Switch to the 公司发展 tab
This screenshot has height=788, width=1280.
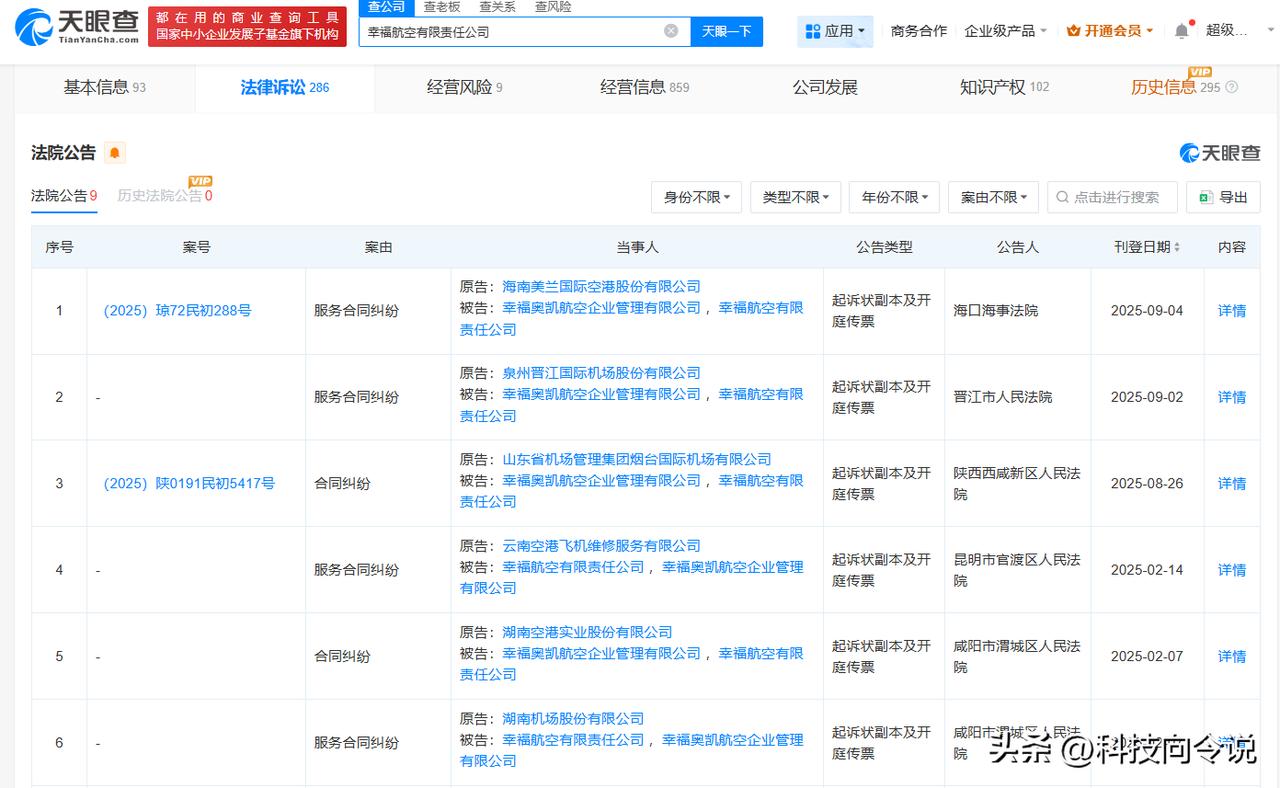(x=825, y=87)
